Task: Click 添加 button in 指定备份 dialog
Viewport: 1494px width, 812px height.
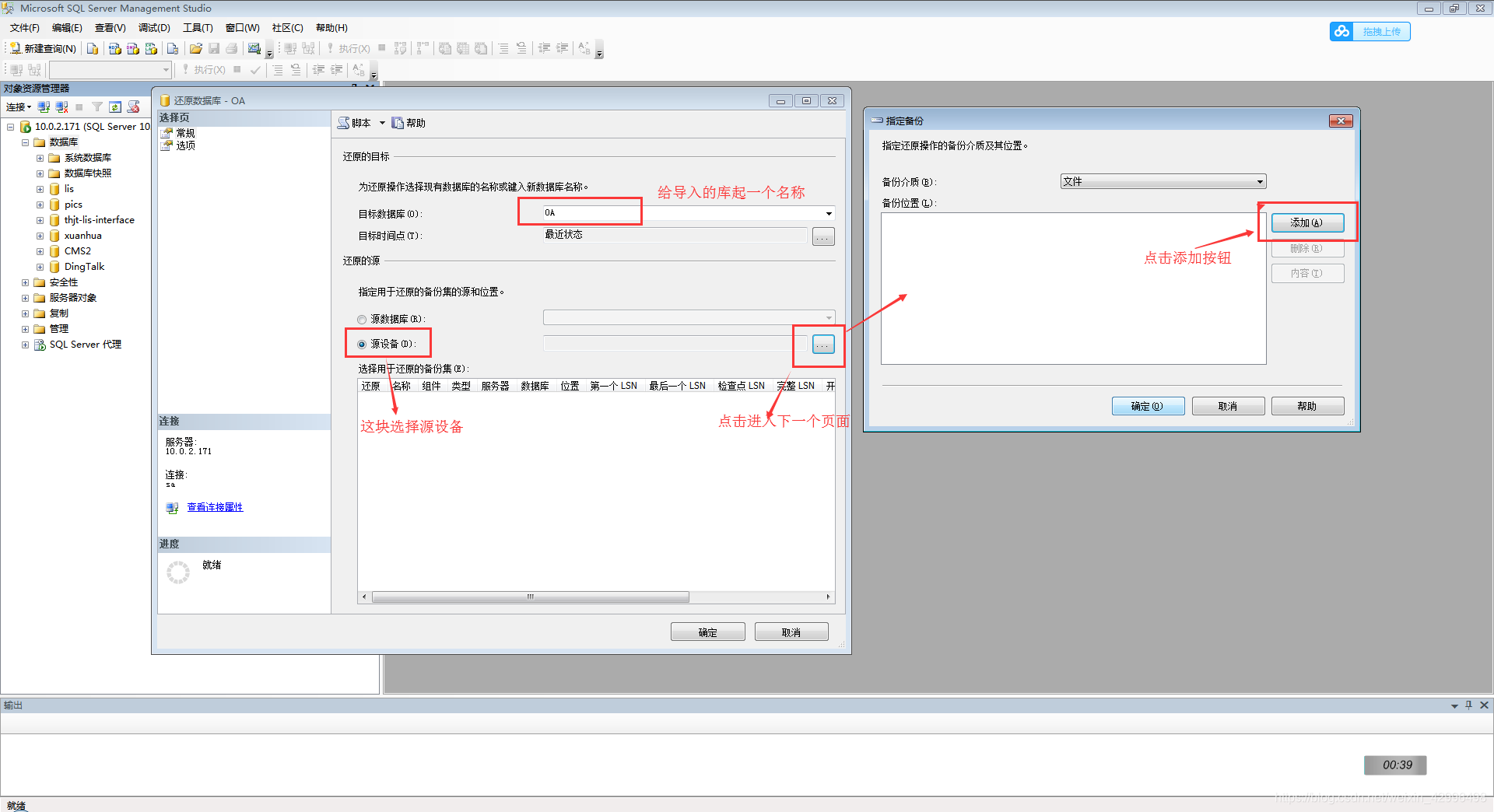Action: tap(1307, 222)
